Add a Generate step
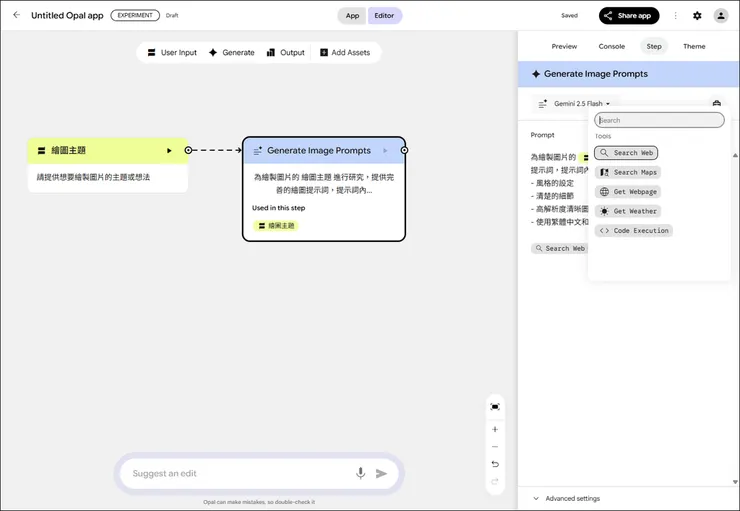Image resolution: width=740 pixels, height=511 pixels. pyautogui.click(x=232, y=52)
